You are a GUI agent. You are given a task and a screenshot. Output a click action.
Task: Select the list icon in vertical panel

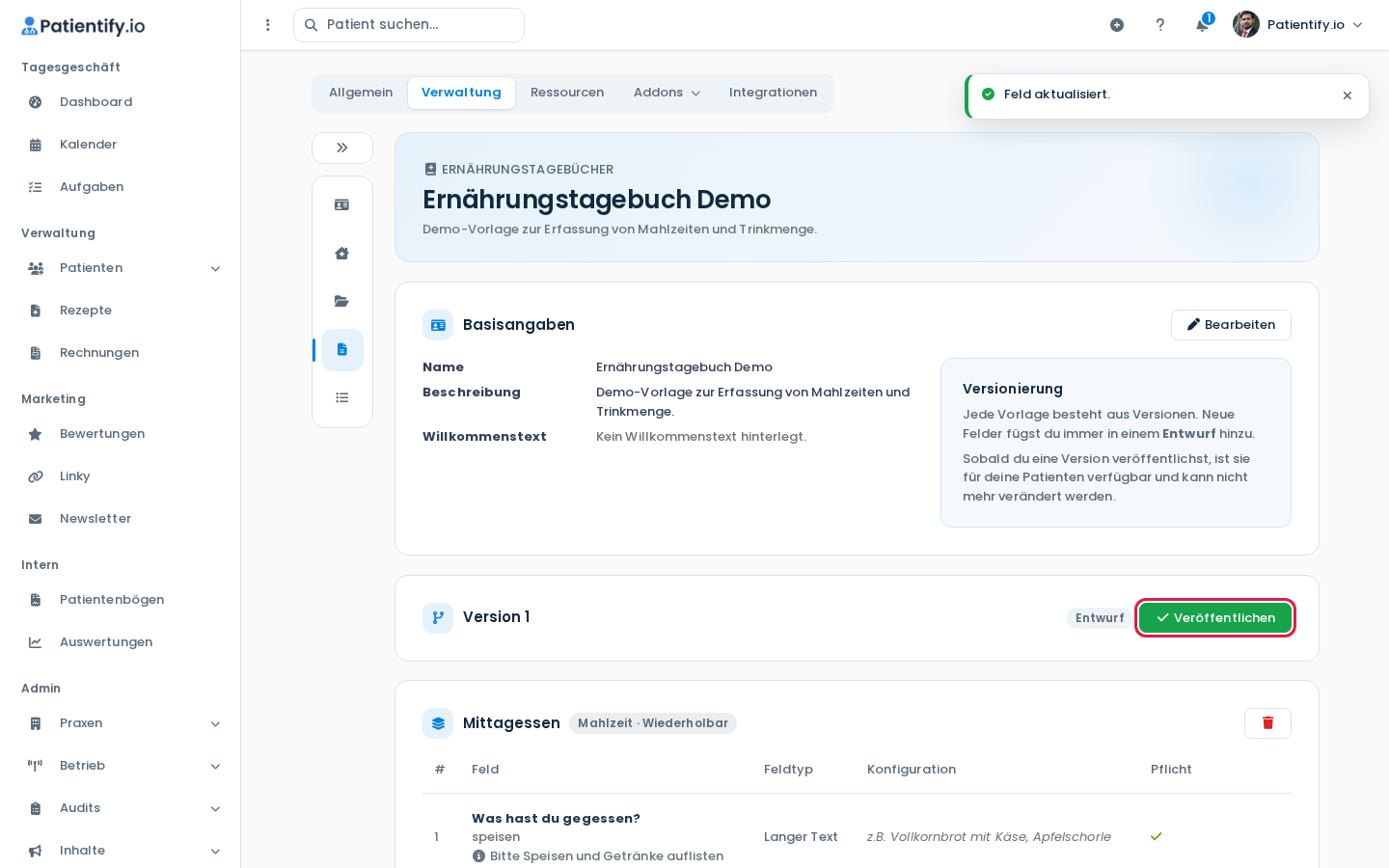point(342,398)
